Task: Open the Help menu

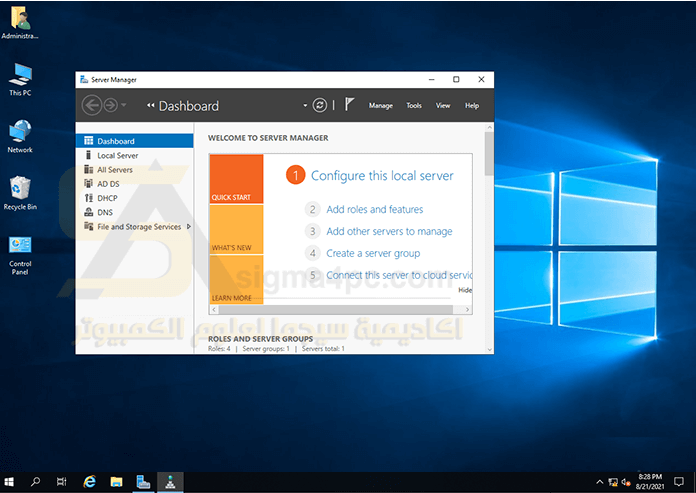Action: coord(472,106)
